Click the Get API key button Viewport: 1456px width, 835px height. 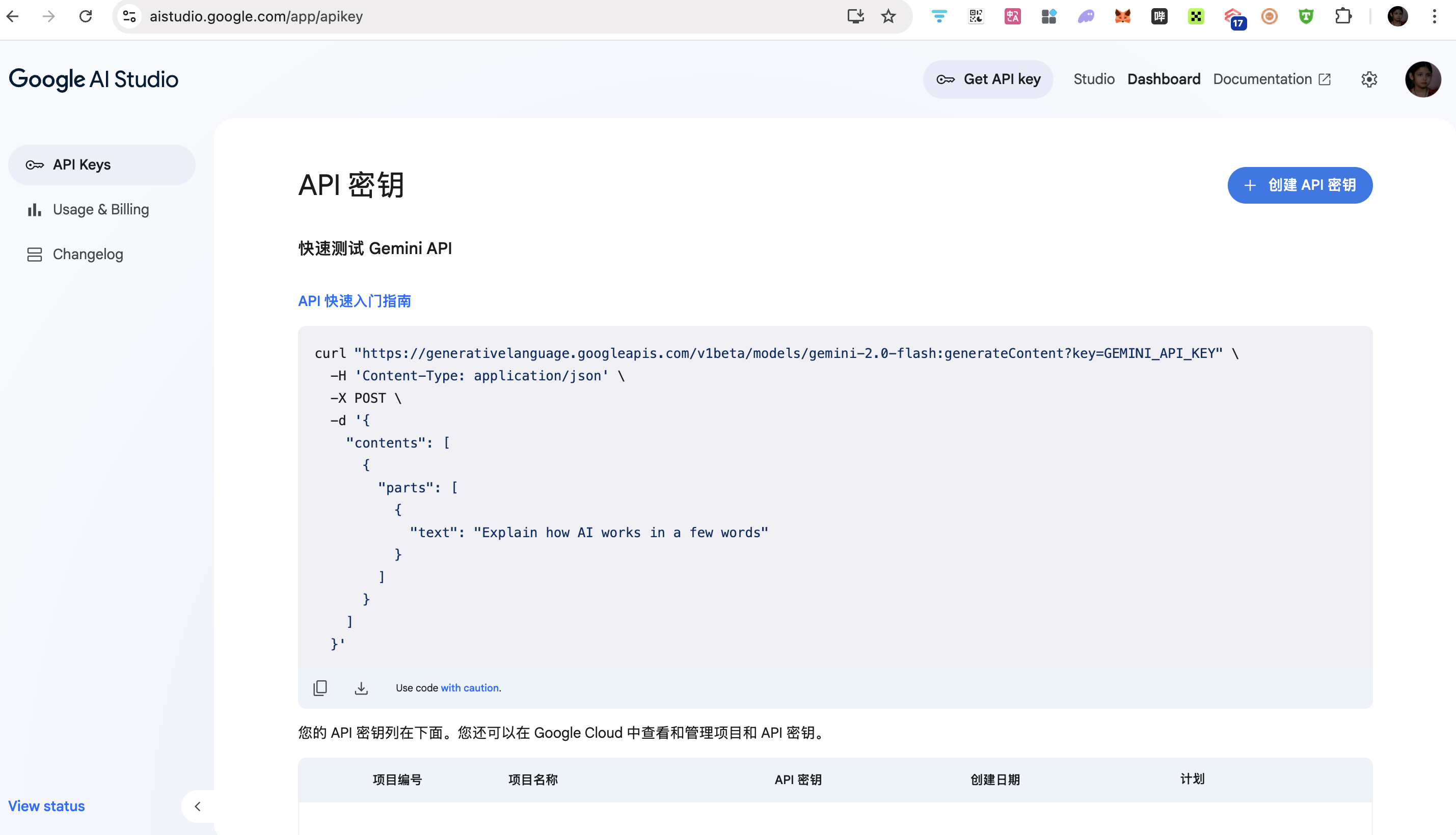pos(988,79)
